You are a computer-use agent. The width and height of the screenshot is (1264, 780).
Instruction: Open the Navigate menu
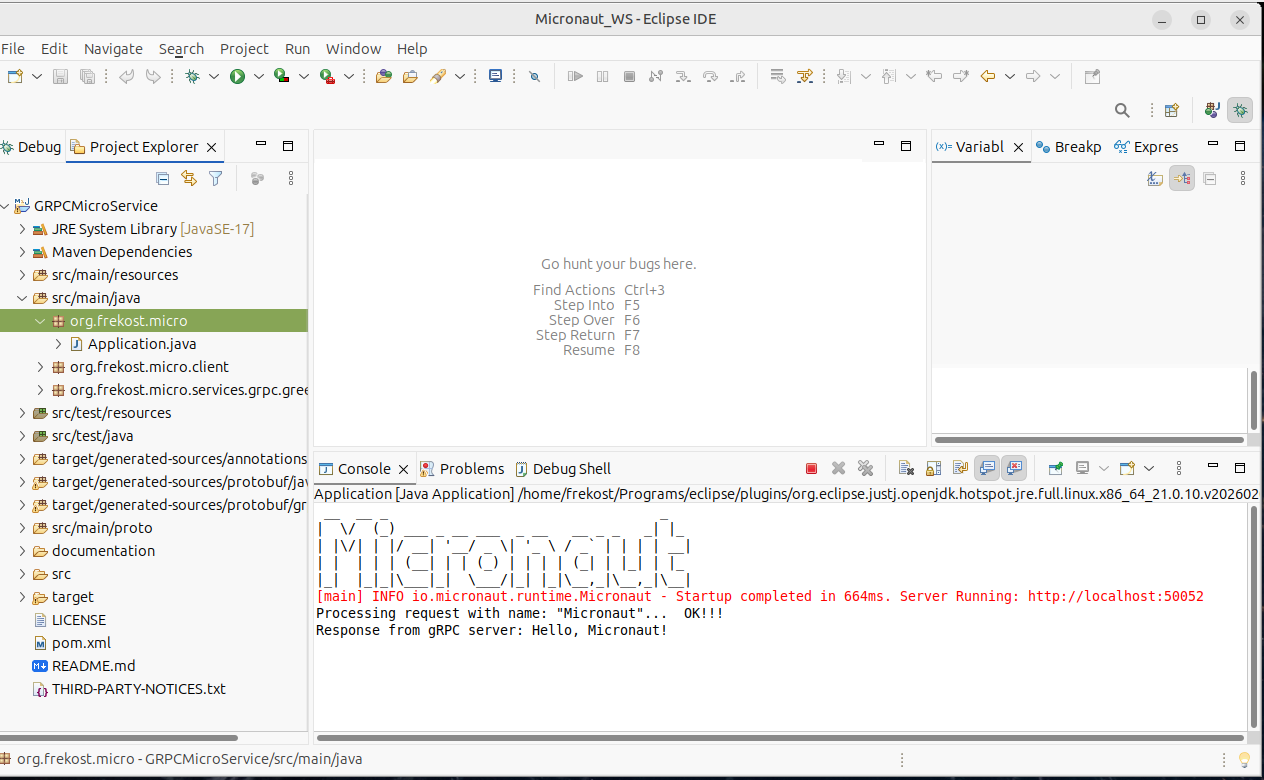pyautogui.click(x=113, y=48)
